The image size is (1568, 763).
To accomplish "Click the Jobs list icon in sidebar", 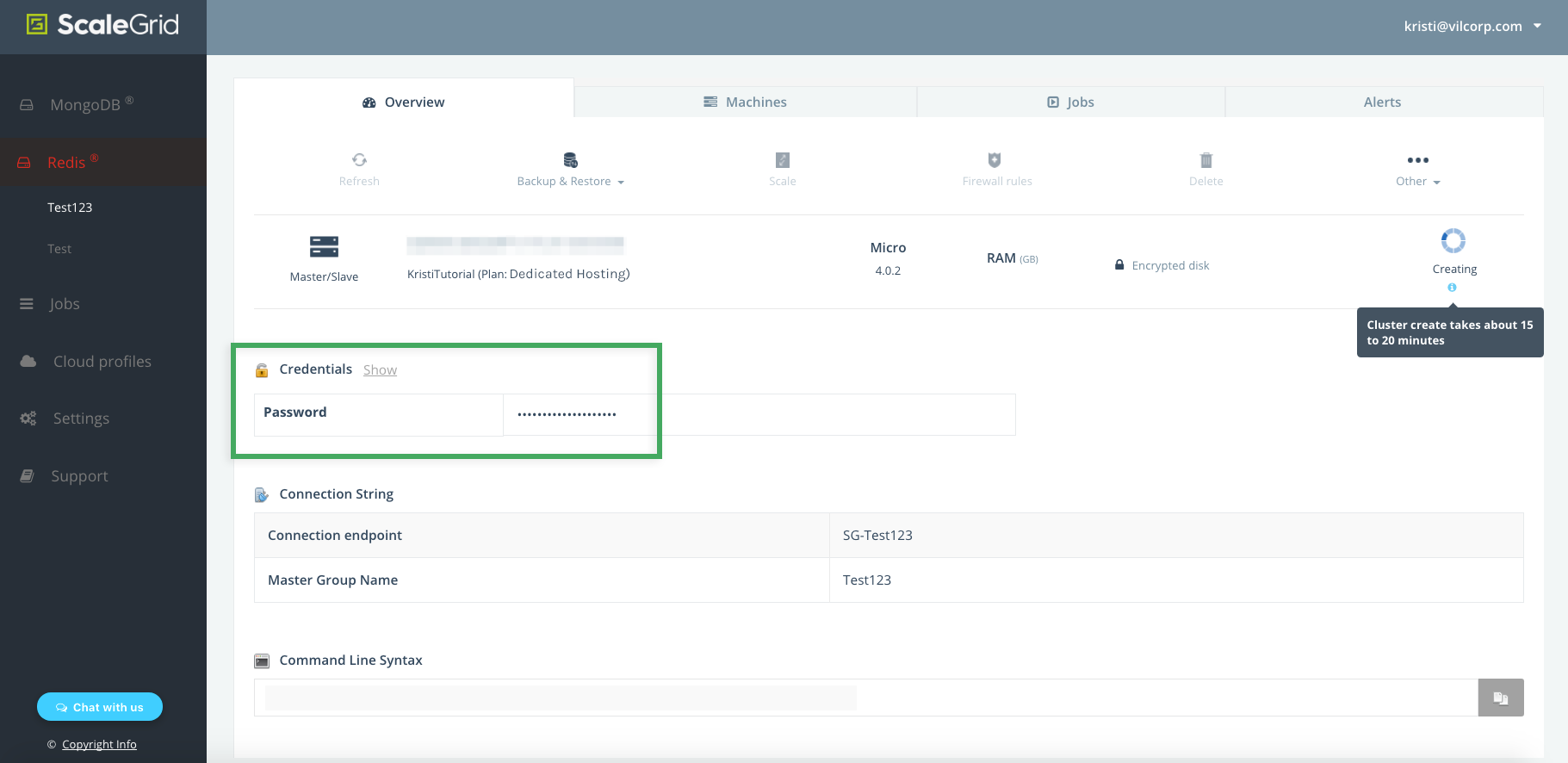I will [27, 304].
